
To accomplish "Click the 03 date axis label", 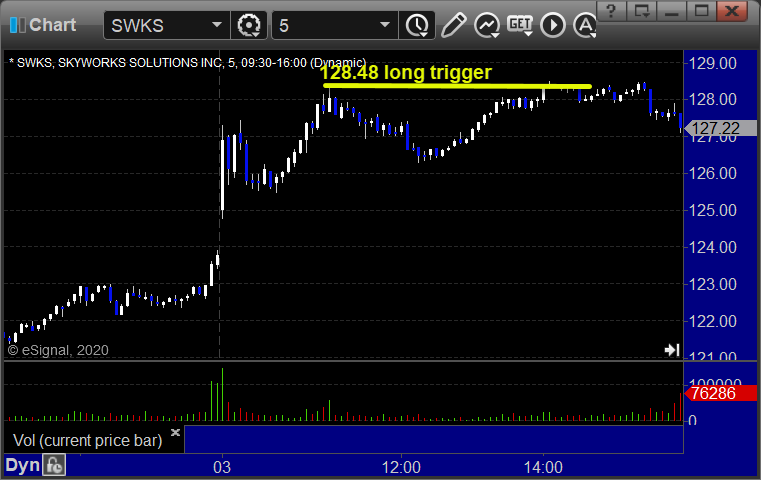I will [222, 467].
